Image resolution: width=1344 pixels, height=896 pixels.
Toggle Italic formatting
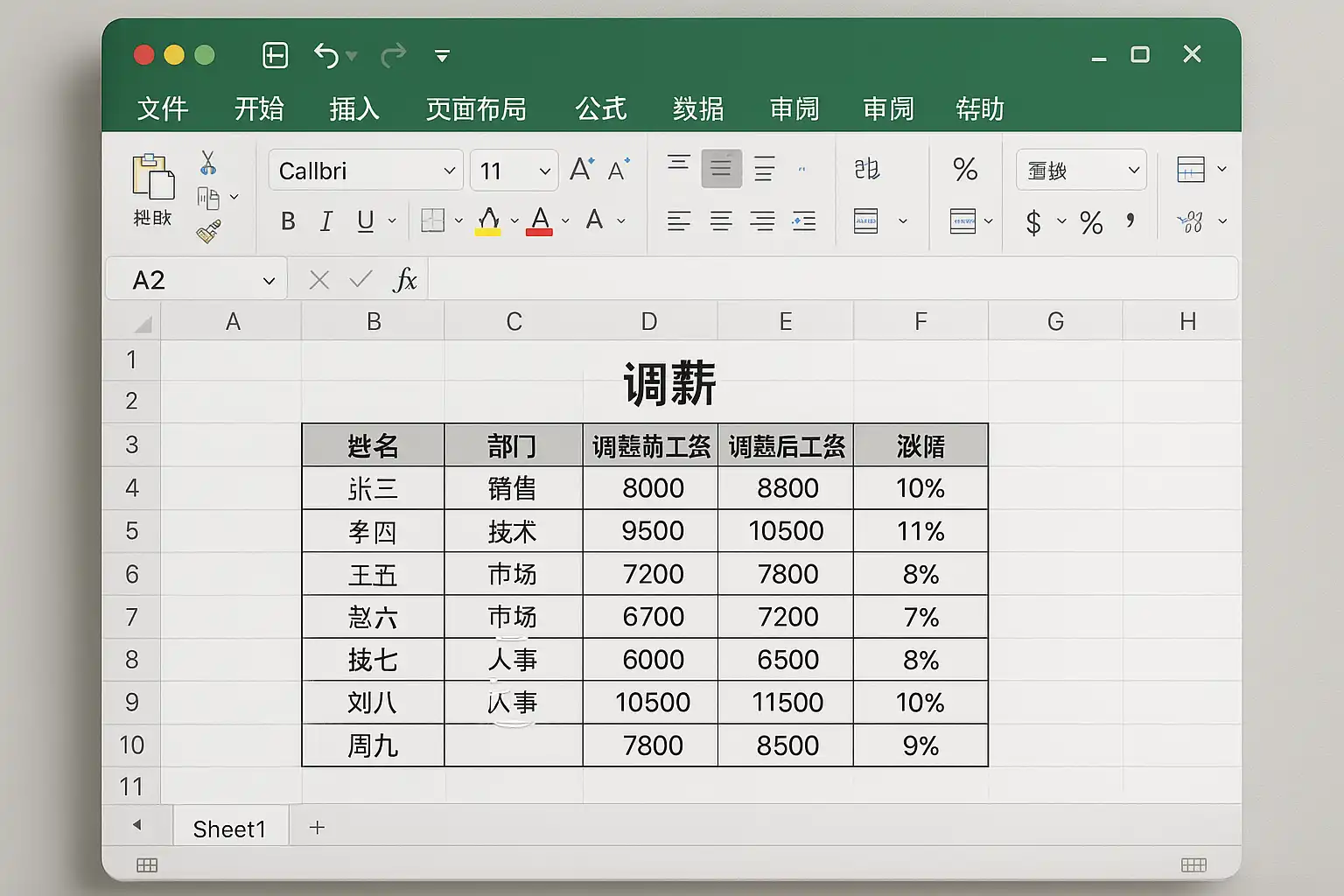[326, 221]
